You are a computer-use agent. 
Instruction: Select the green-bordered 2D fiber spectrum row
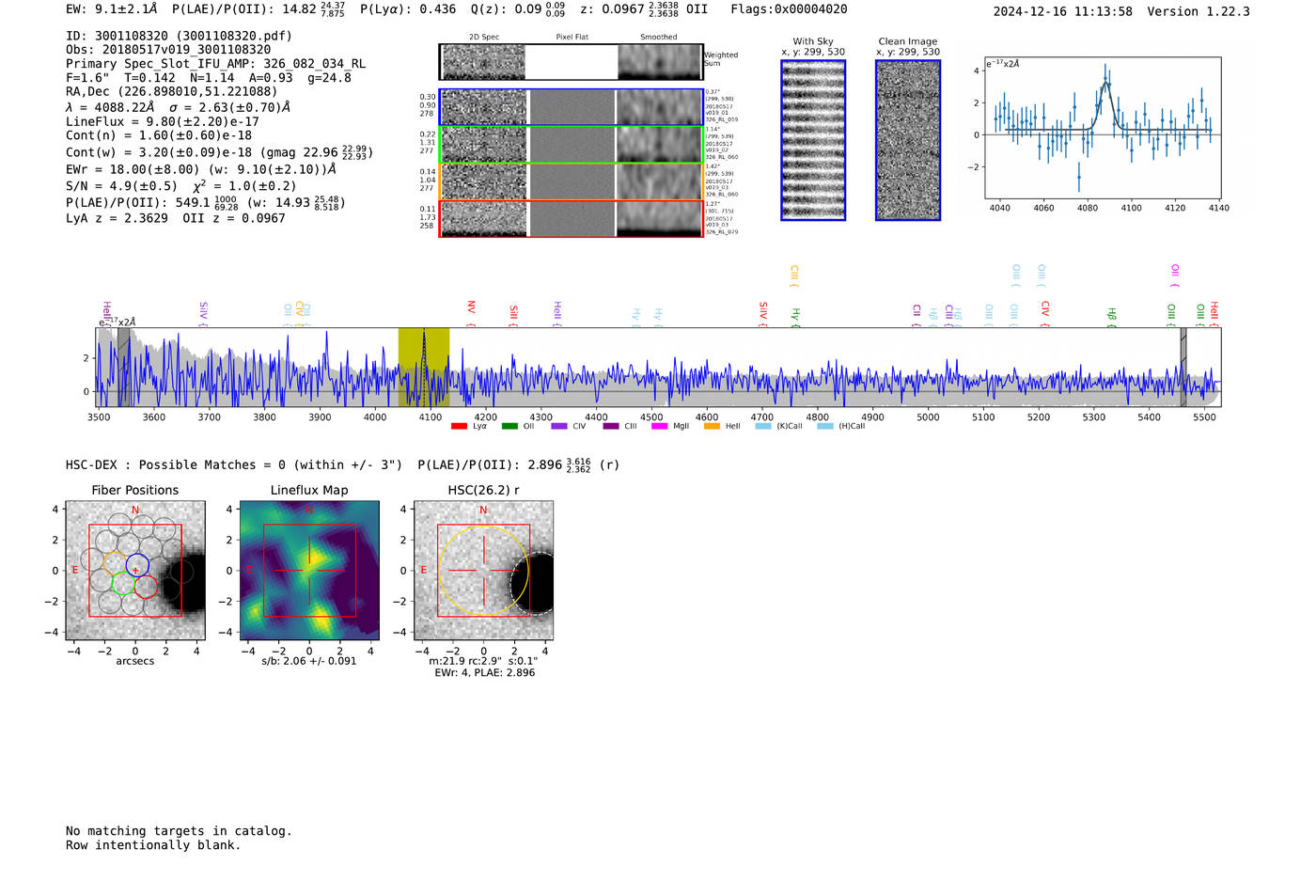click(x=572, y=145)
